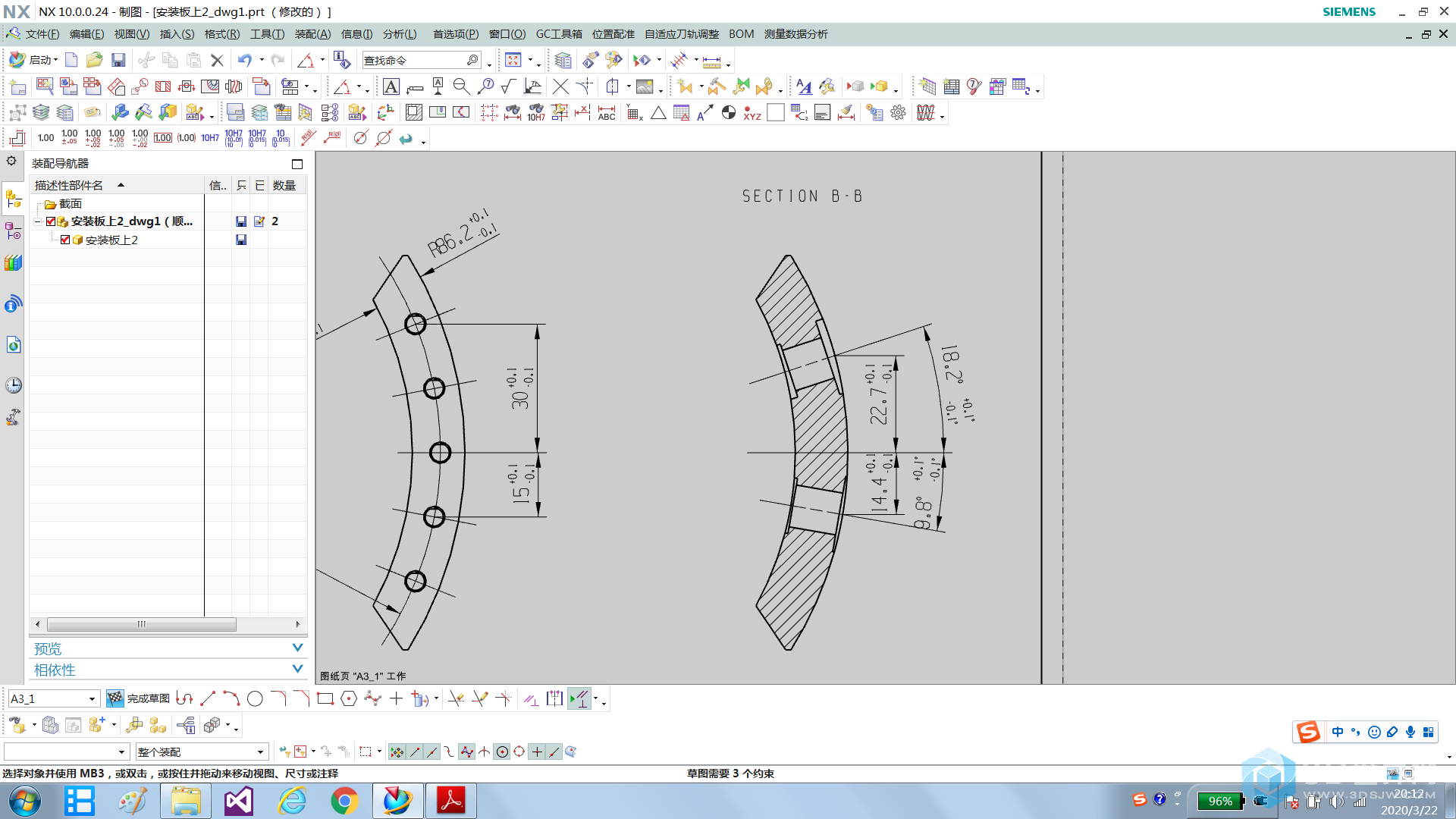Toggle continuous auto dimensioning in the sketch toolbar
The image size is (1456, 819).
tap(579, 698)
